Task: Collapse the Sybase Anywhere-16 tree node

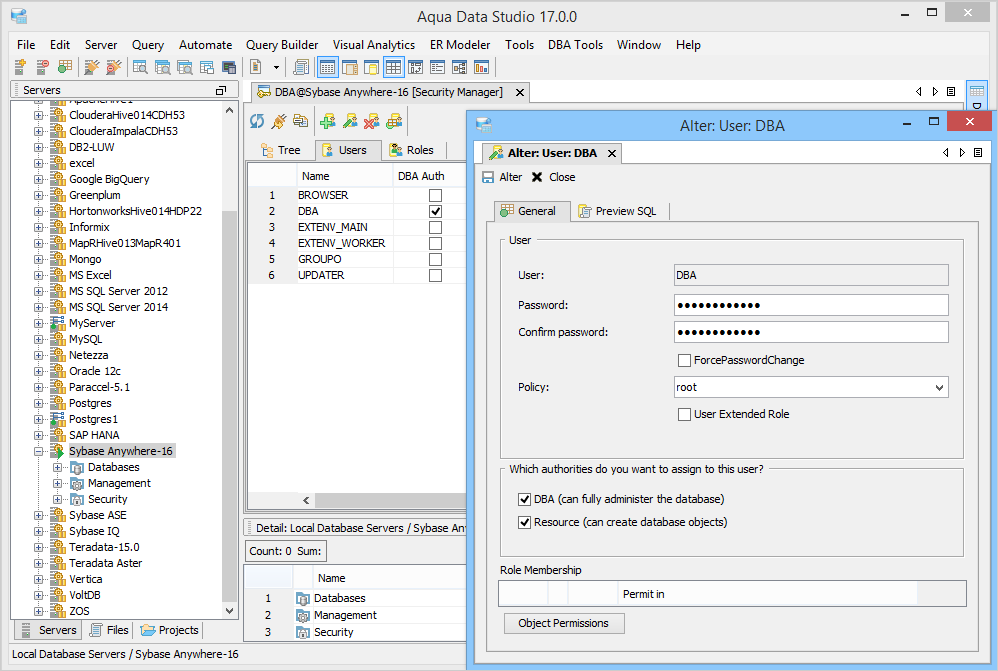Action: 39,451
